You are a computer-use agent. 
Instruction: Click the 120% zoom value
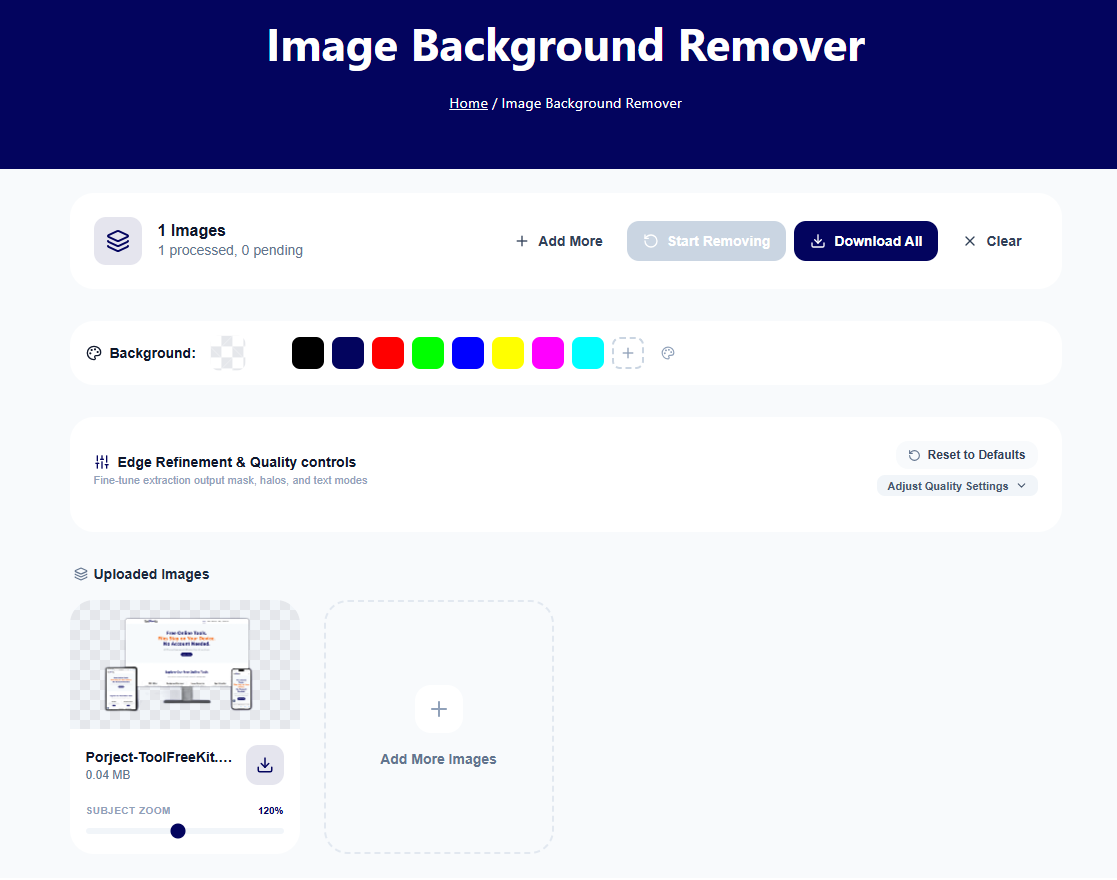[271, 811]
